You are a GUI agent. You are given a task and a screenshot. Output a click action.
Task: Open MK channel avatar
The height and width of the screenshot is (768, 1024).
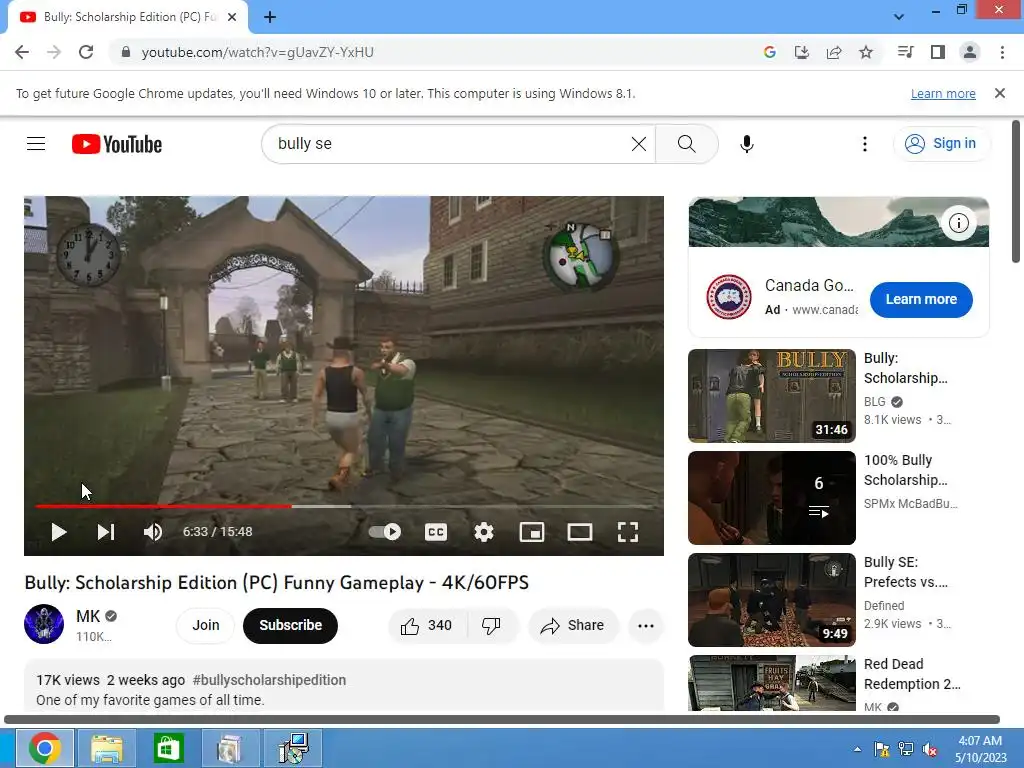coord(44,624)
